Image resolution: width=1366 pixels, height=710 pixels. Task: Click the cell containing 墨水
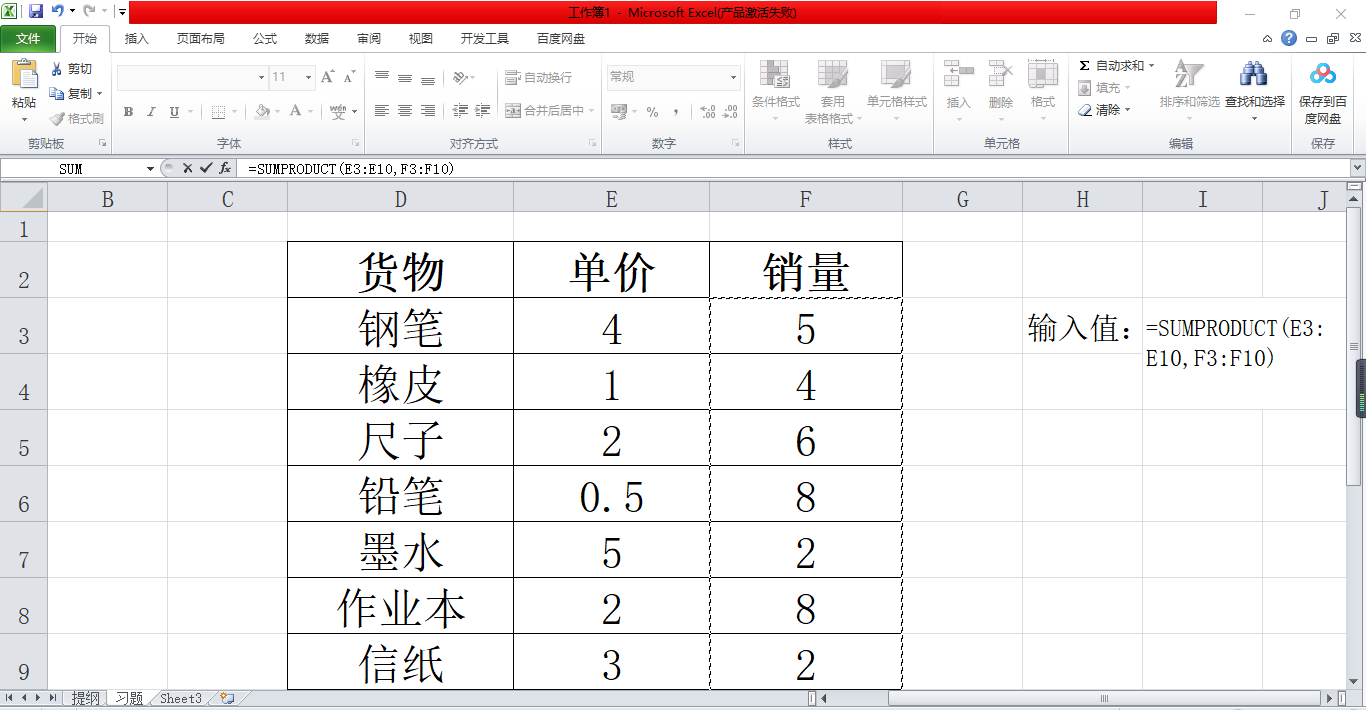click(400, 550)
